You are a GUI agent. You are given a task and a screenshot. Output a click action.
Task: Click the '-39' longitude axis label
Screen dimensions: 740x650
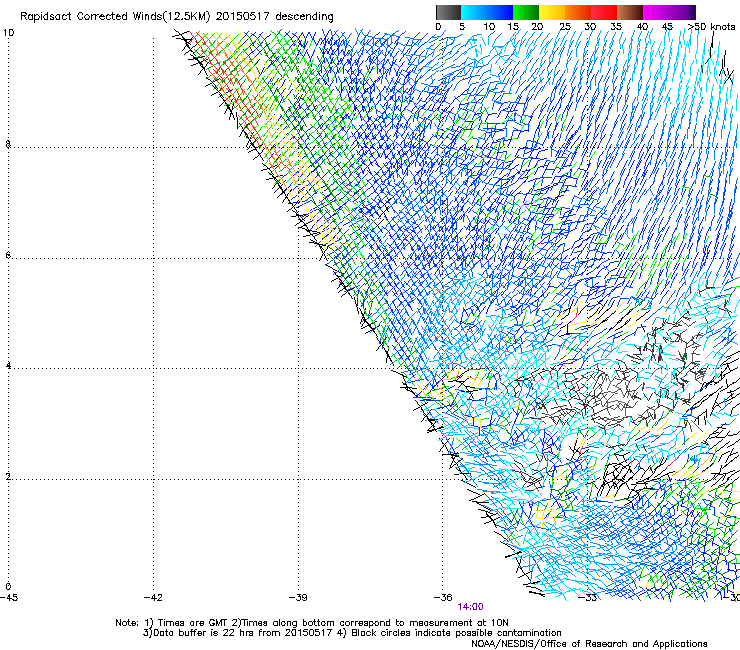tap(298, 598)
